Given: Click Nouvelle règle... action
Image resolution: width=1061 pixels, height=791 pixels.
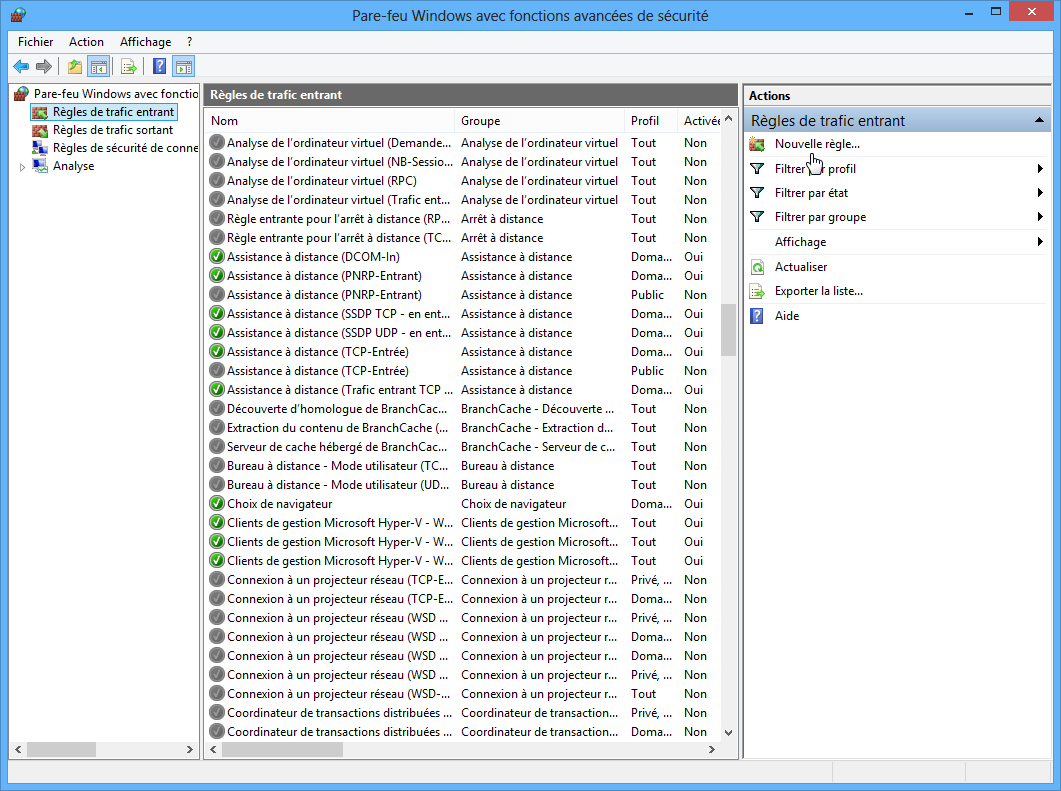Looking at the screenshot, I should [x=817, y=144].
